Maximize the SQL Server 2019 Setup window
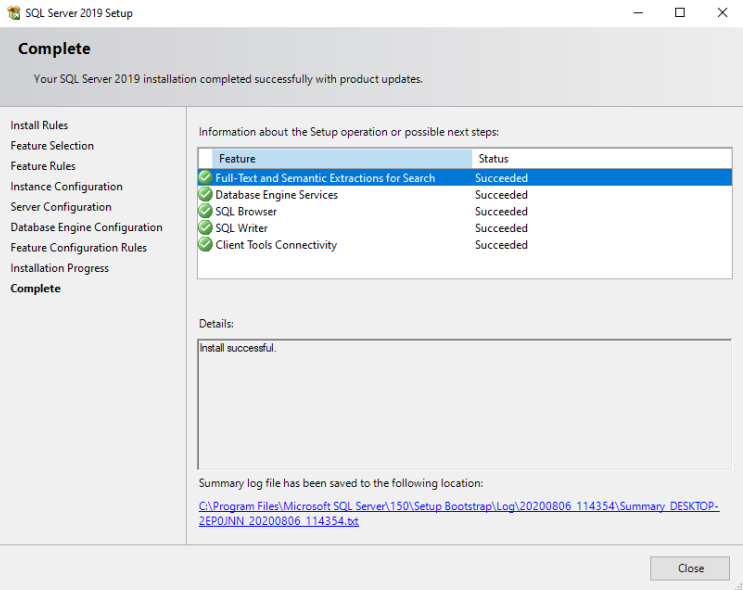The width and height of the screenshot is (743, 590). [x=680, y=13]
